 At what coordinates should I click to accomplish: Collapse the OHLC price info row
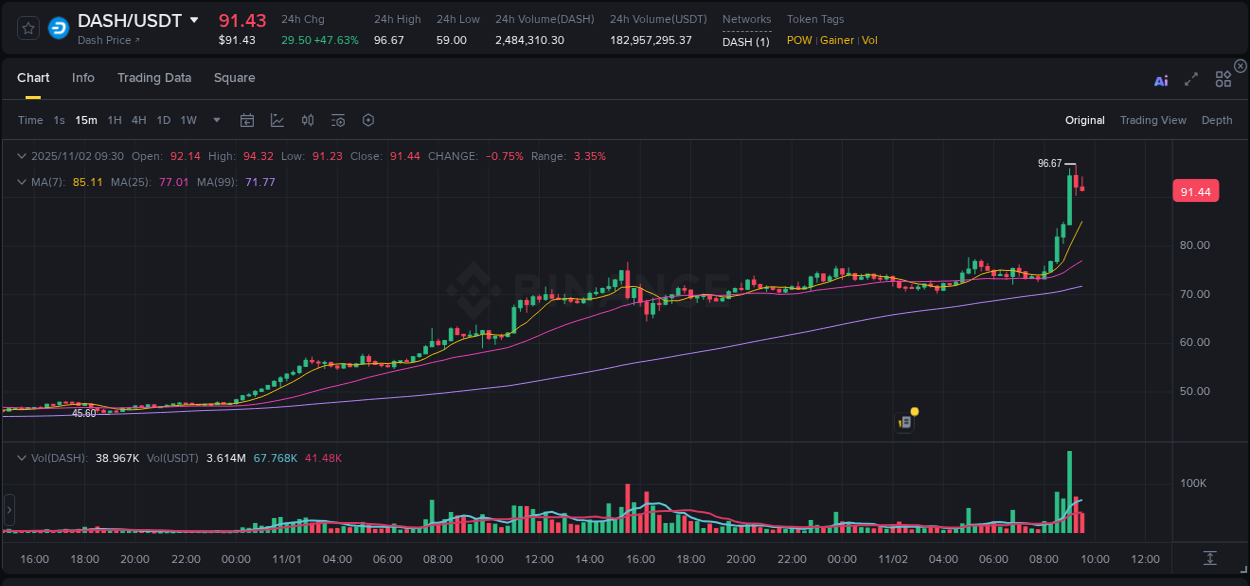pyautogui.click(x=22, y=156)
